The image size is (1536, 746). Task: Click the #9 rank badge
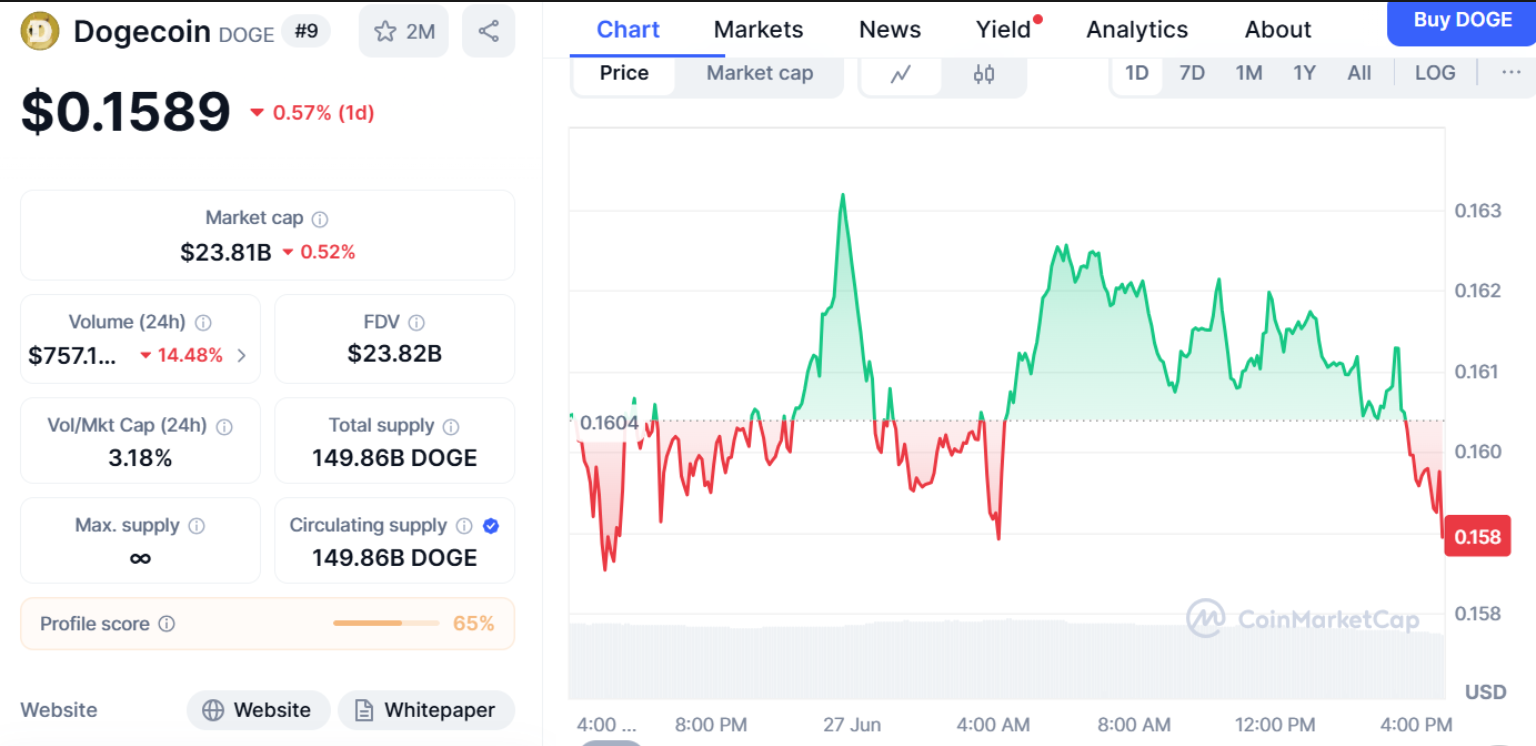306,31
